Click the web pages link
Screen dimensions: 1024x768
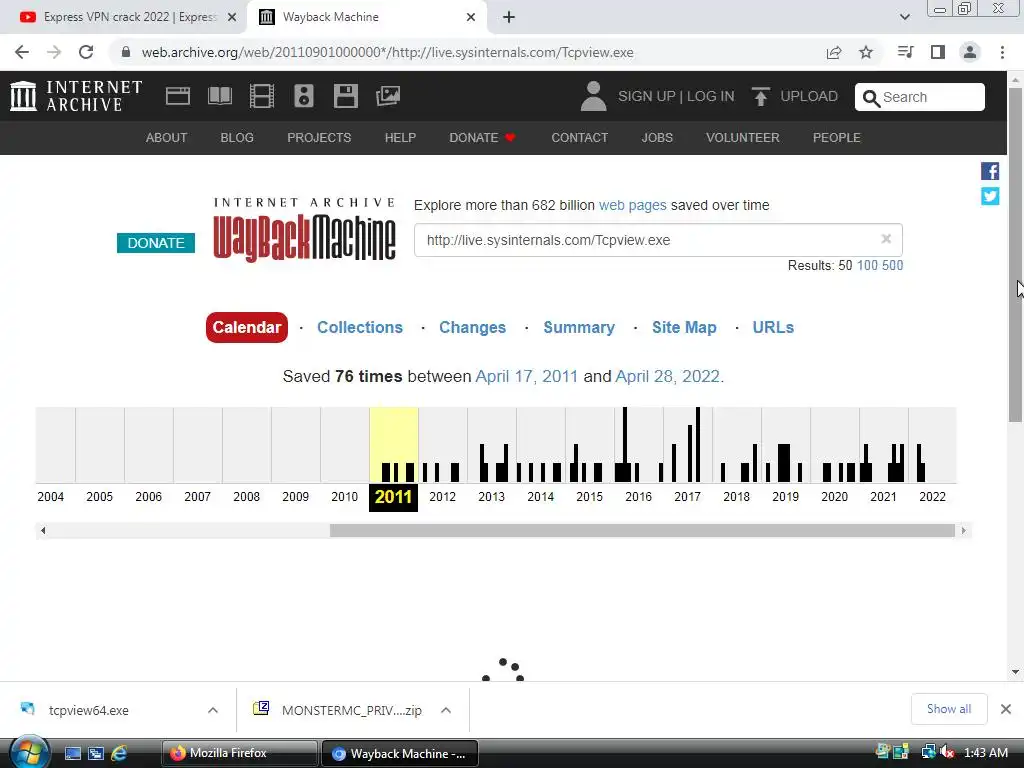click(632, 205)
